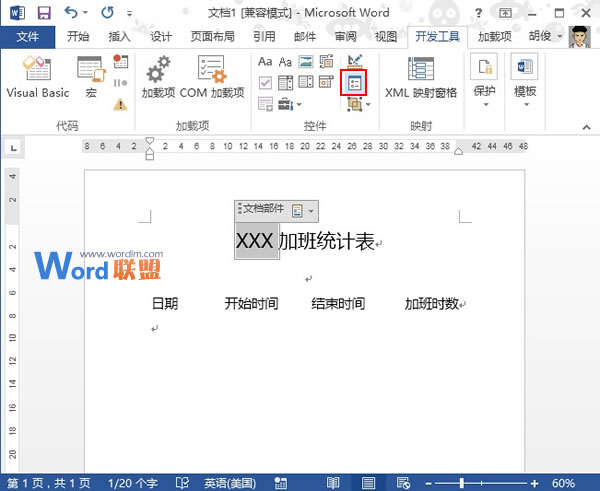Open the 宏 macros dialog
The height and width of the screenshot is (491, 600).
(91, 77)
